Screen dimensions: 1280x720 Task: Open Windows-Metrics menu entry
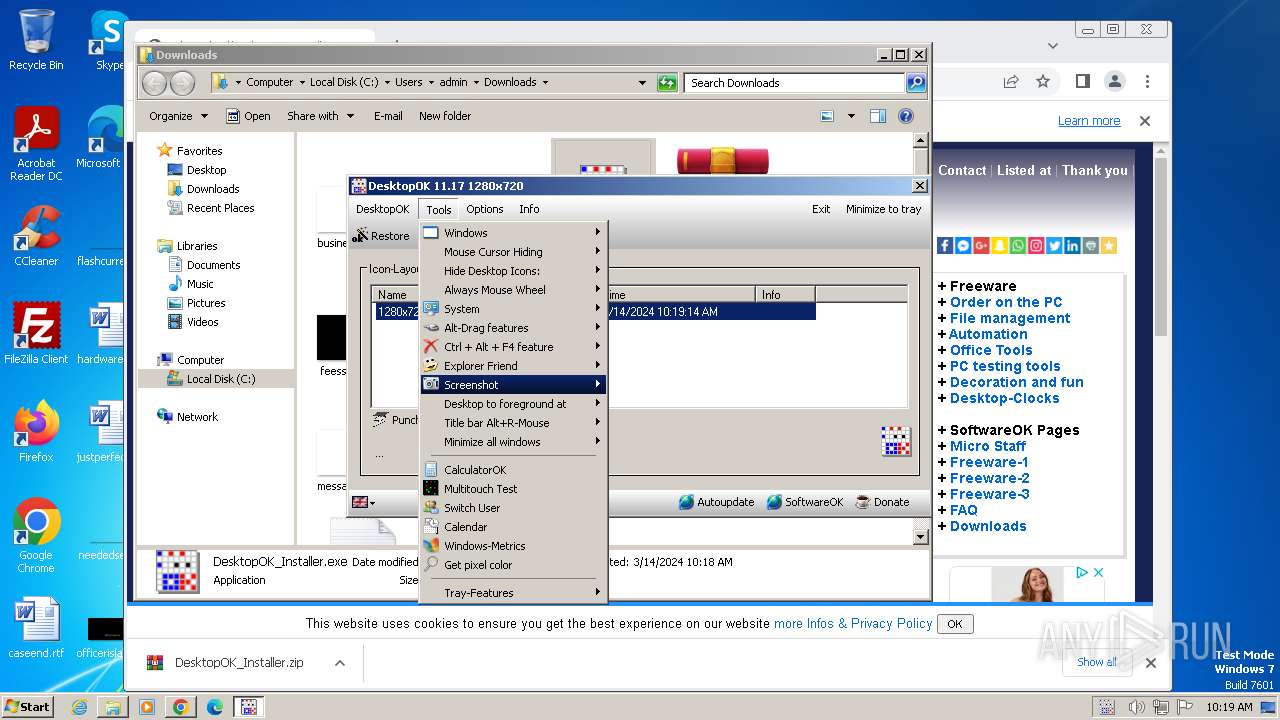513,546
